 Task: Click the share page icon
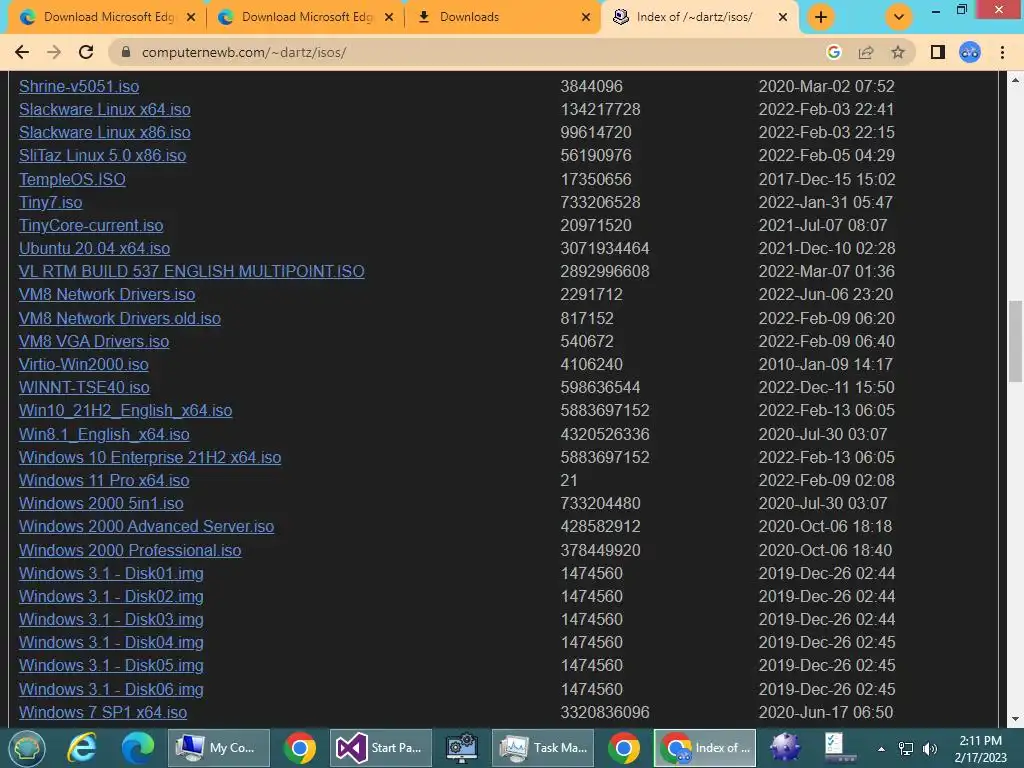[x=866, y=52]
